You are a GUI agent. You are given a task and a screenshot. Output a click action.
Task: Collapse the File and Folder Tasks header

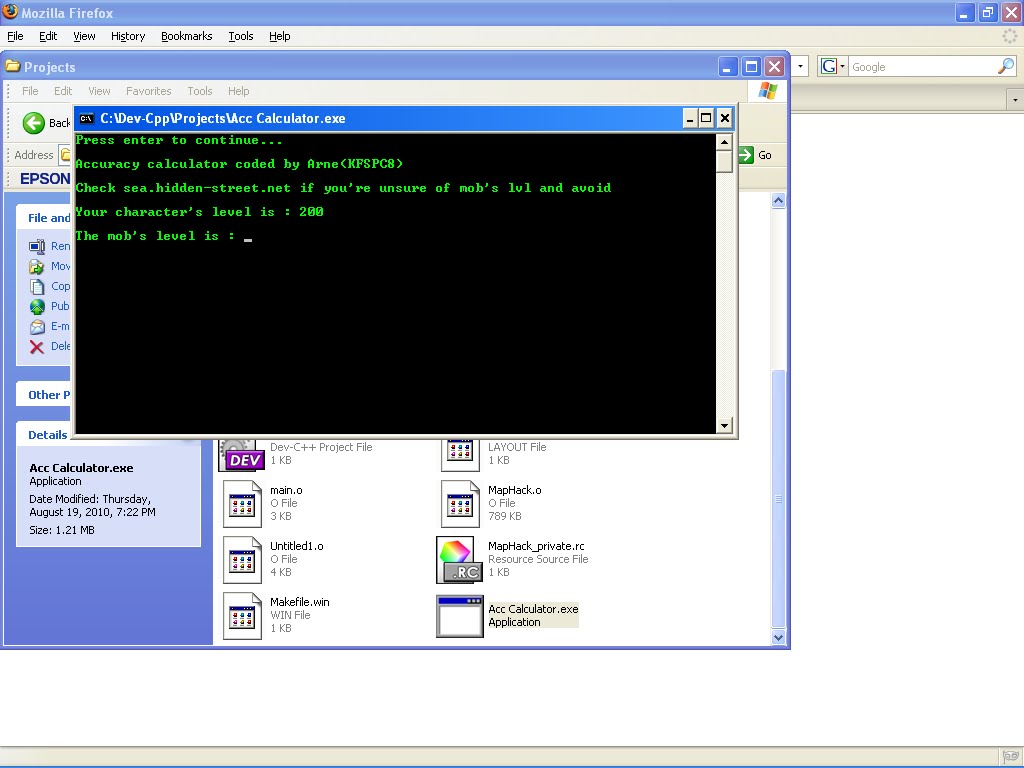click(43, 217)
